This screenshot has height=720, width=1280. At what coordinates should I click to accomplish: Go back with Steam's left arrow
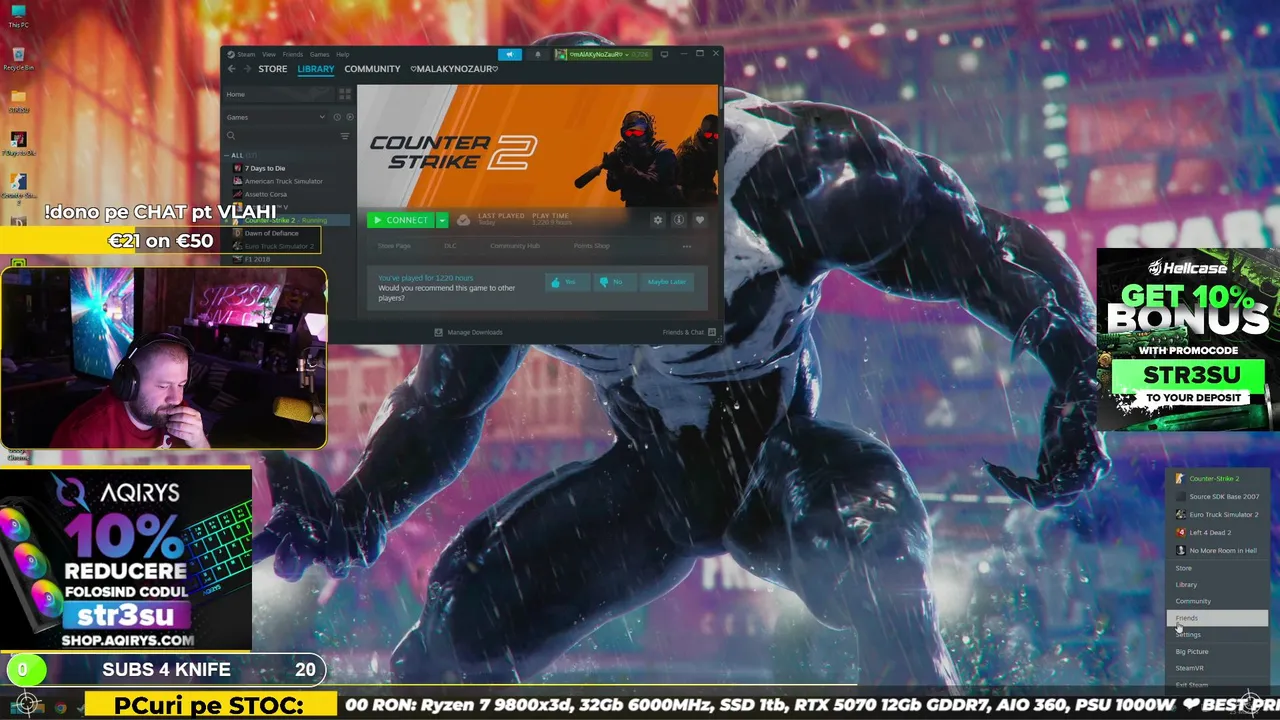pos(231,69)
